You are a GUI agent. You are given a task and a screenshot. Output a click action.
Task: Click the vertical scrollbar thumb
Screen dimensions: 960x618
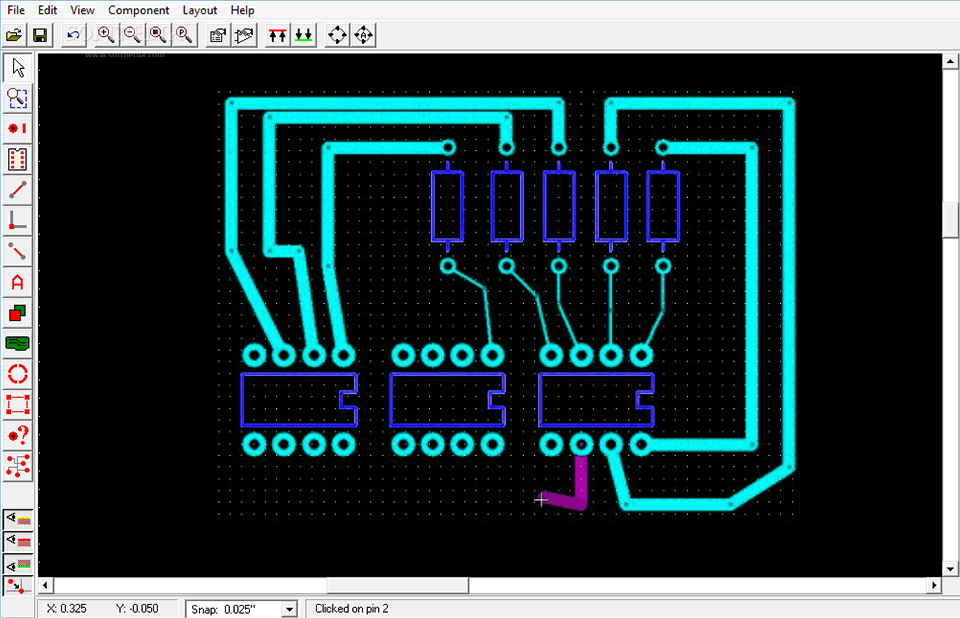(x=951, y=220)
